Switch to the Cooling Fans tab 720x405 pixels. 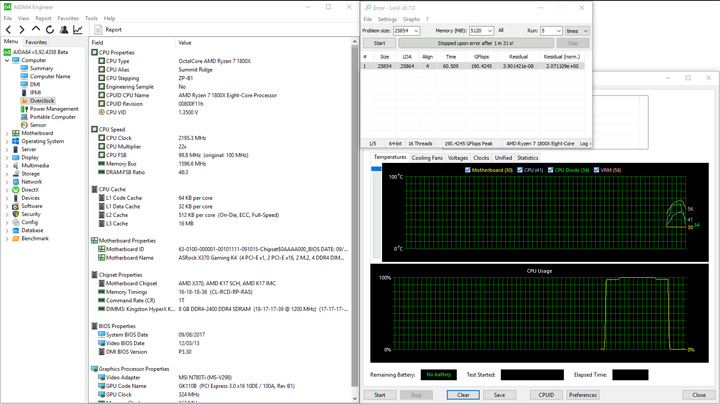[x=427, y=158]
